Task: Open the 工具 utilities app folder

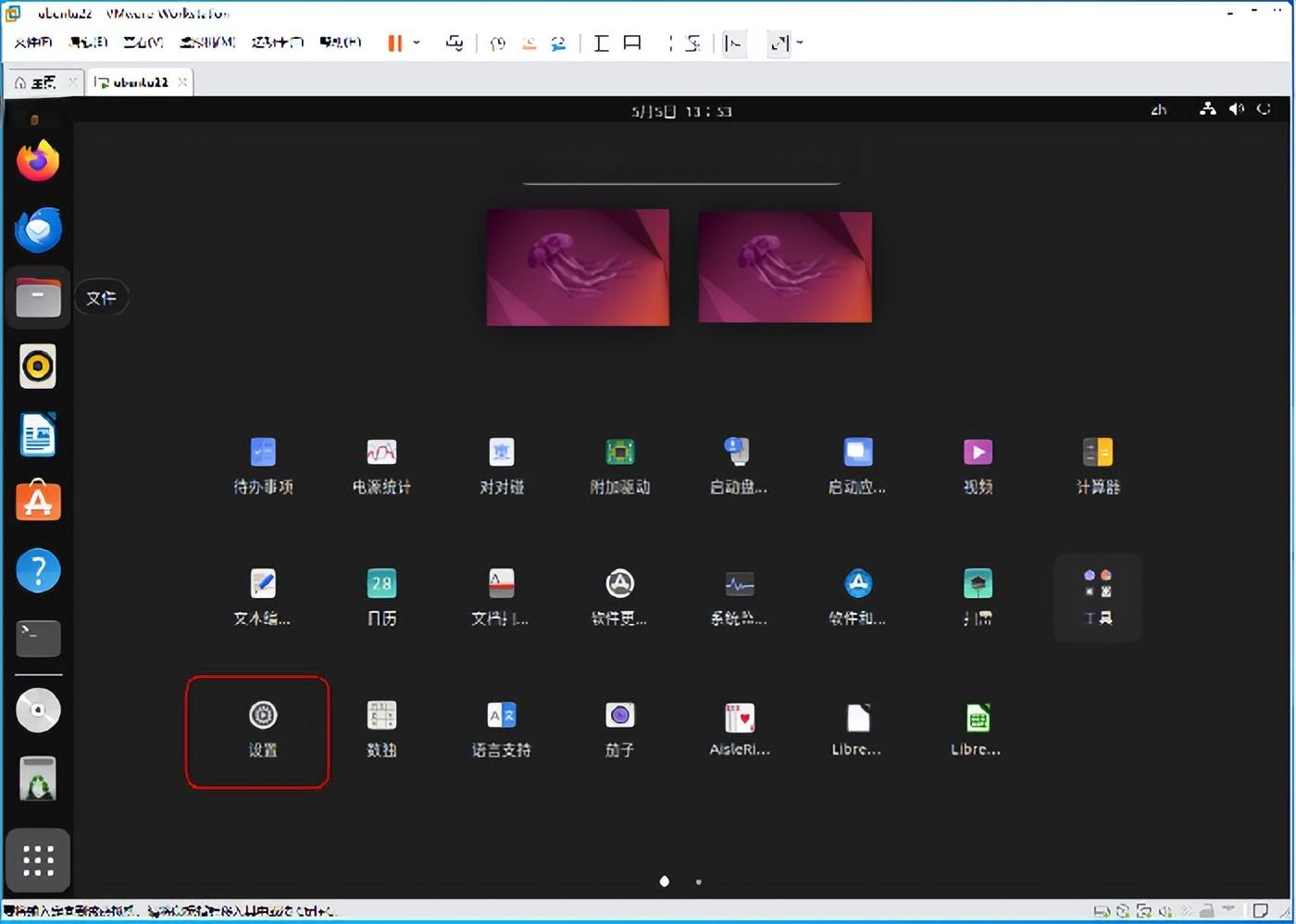Action: [x=1097, y=597]
